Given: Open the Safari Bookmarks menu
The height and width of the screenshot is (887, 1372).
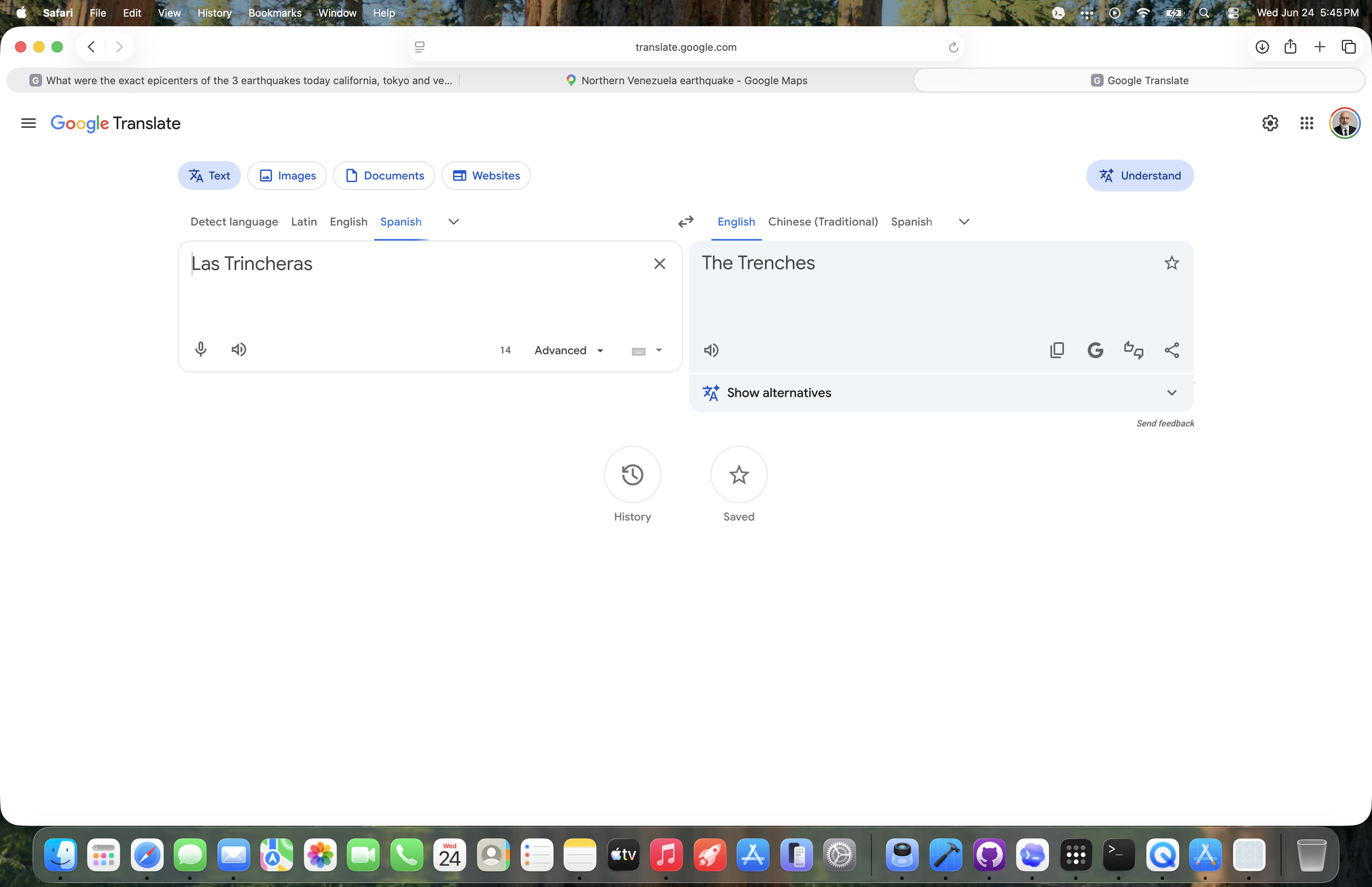Looking at the screenshot, I should (274, 13).
